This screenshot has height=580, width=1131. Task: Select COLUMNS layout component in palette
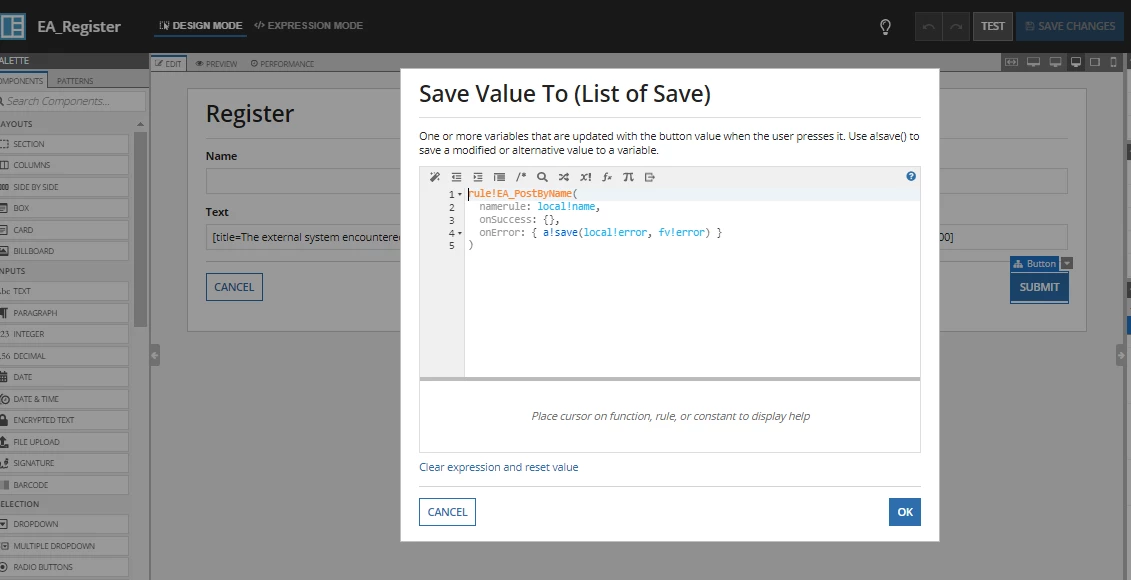pyautogui.click(x=64, y=165)
